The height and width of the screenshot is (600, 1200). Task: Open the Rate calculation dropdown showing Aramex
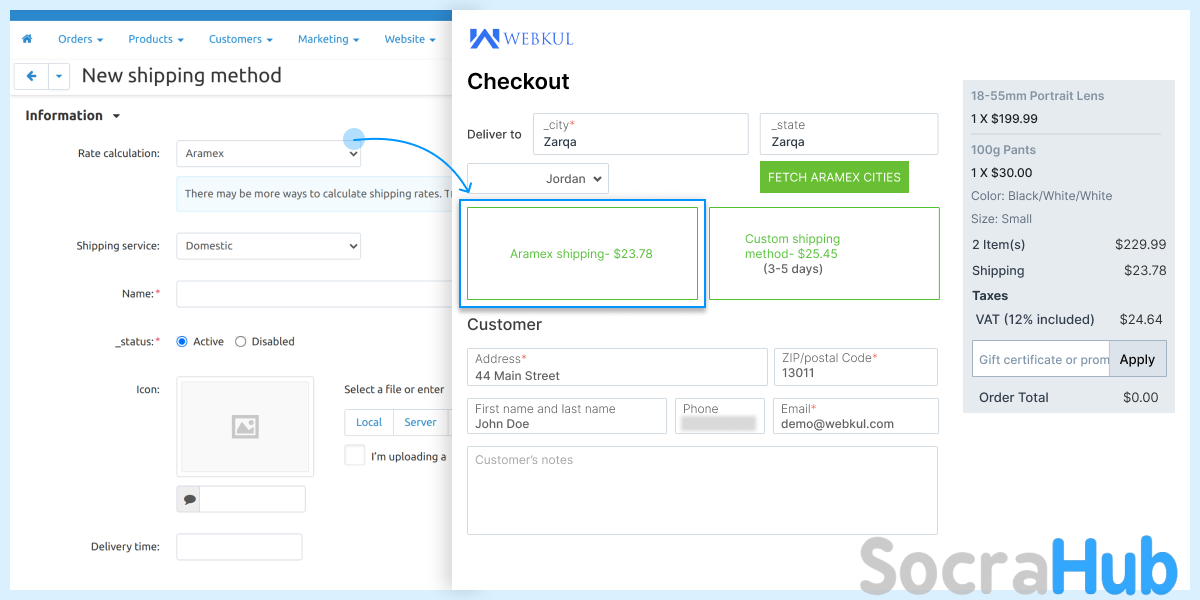point(268,154)
